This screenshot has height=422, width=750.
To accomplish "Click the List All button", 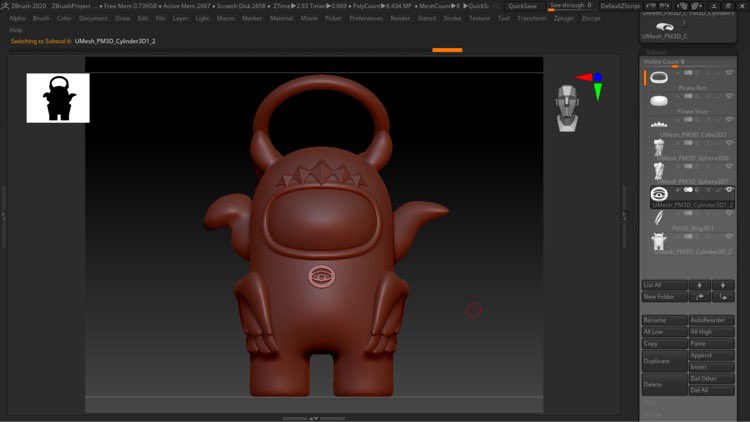I will pyautogui.click(x=664, y=285).
